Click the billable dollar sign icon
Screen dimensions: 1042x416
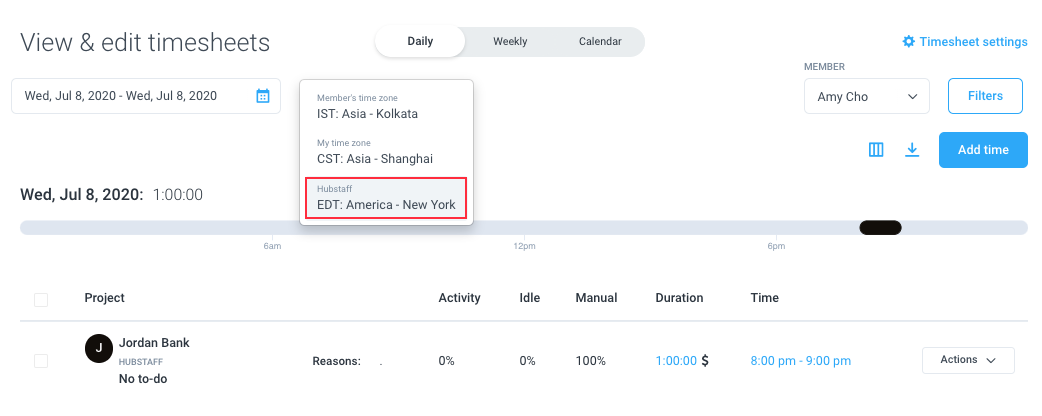(x=705, y=361)
